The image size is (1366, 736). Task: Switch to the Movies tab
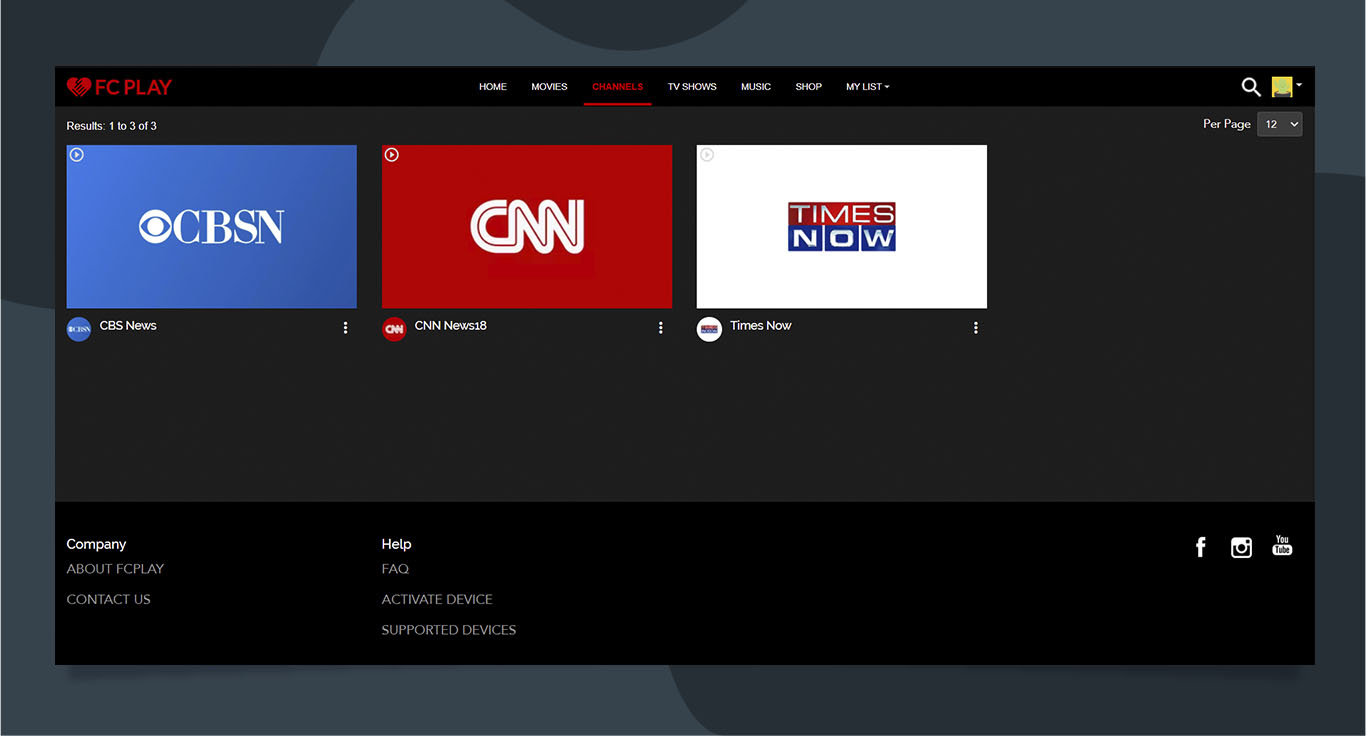(549, 87)
